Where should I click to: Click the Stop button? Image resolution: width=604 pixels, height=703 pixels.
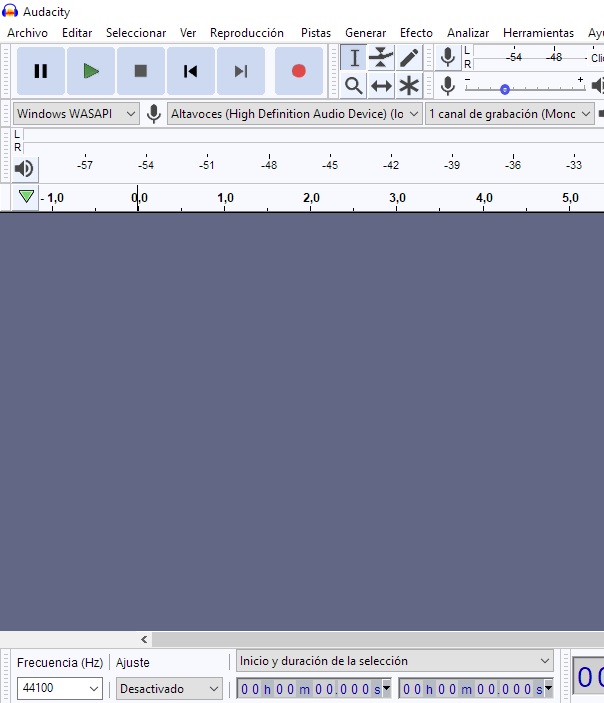tap(141, 71)
